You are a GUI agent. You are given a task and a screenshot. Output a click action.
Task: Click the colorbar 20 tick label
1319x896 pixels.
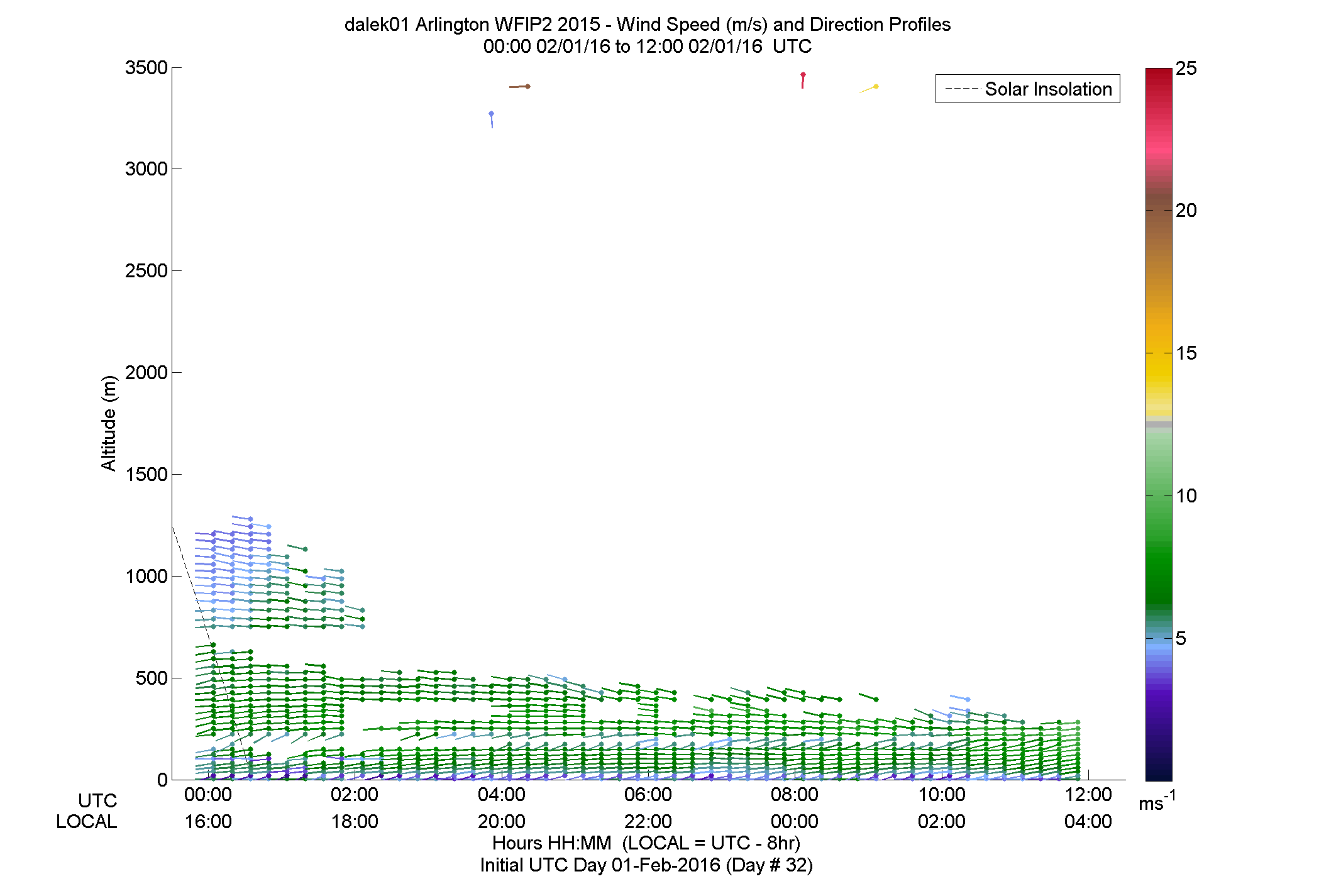tap(1186, 211)
